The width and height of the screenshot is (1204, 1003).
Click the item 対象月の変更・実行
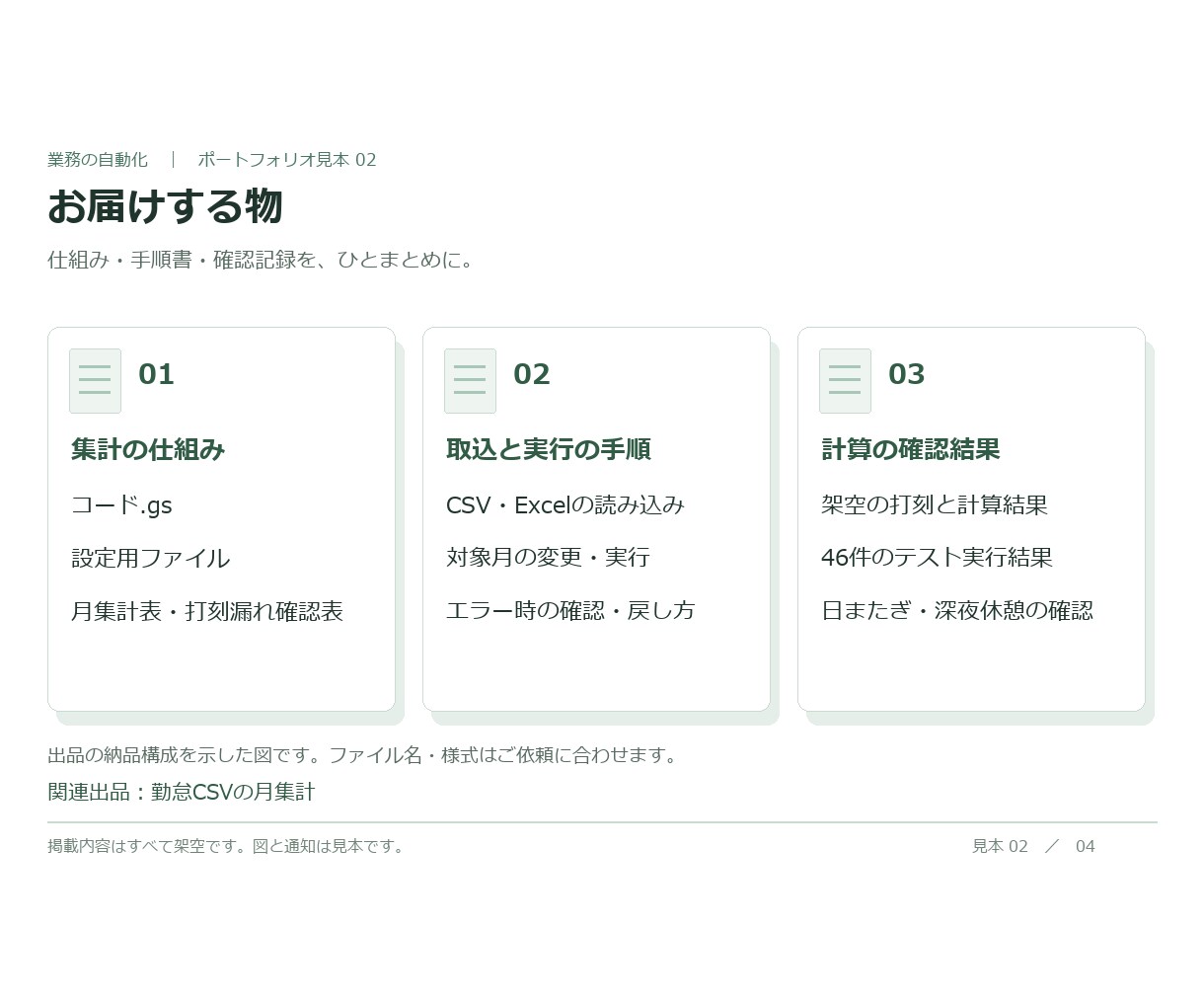click(x=548, y=558)
